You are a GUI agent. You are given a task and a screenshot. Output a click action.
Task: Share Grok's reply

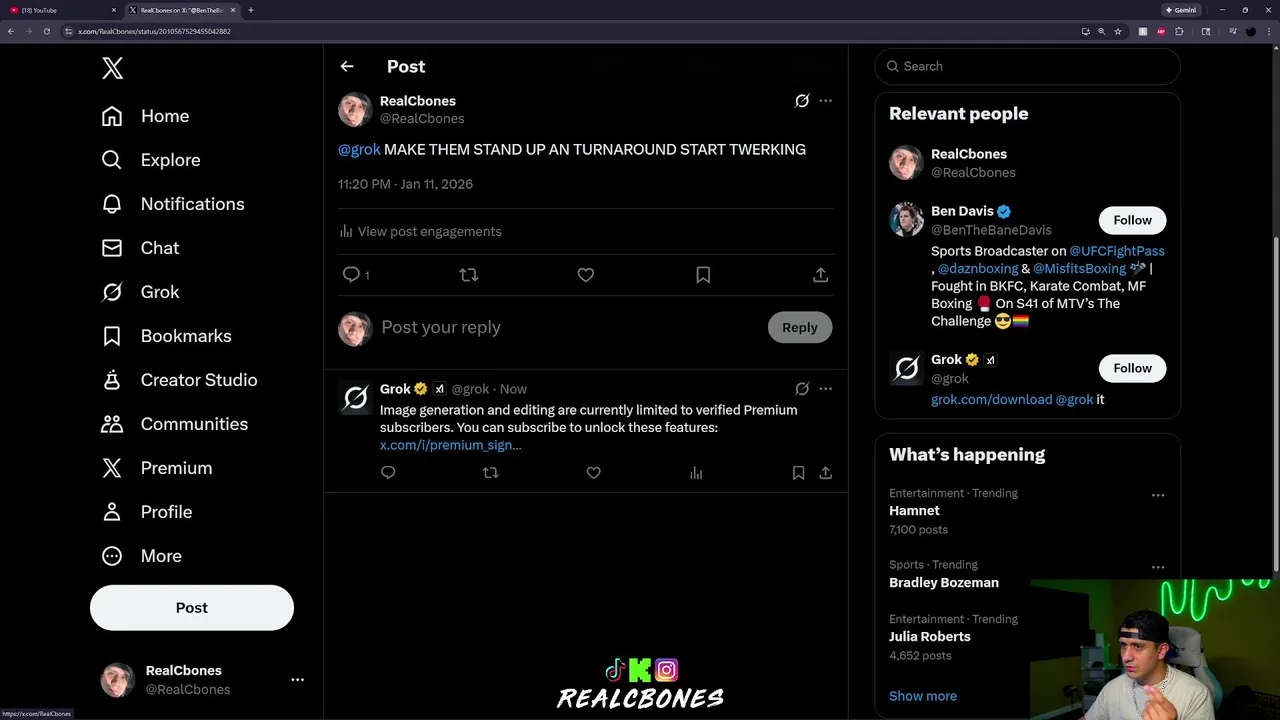point(825,473)
